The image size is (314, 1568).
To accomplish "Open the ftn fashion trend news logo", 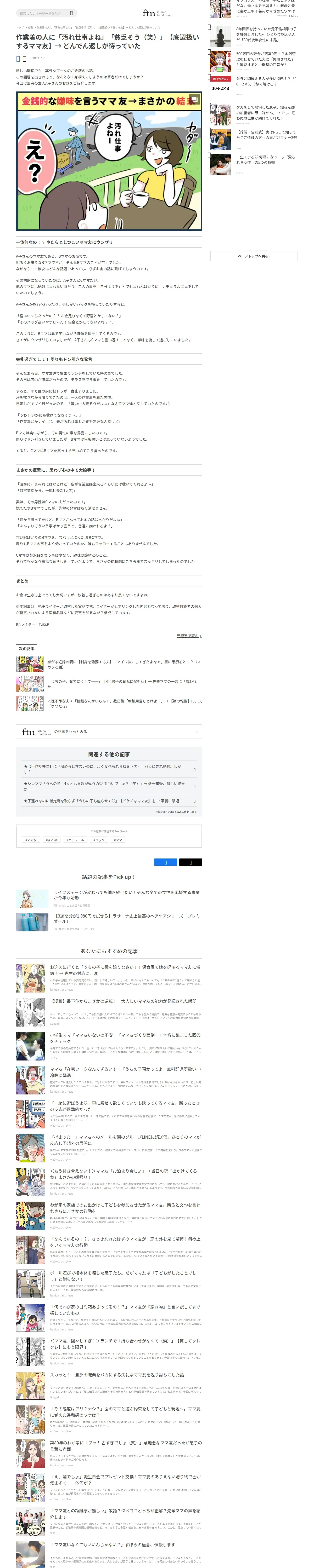I will point(157,13).
